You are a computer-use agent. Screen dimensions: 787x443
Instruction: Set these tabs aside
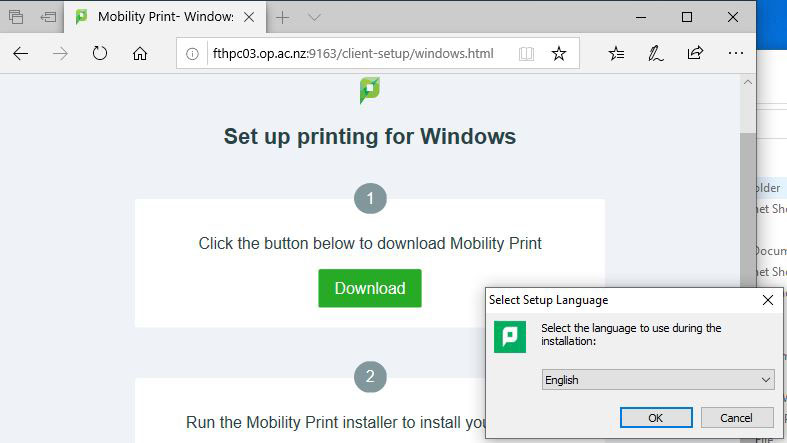pos(48,17)
